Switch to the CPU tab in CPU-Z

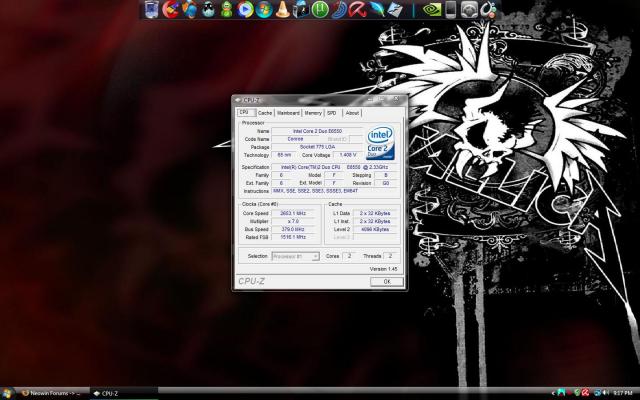(x=246, y=112)
